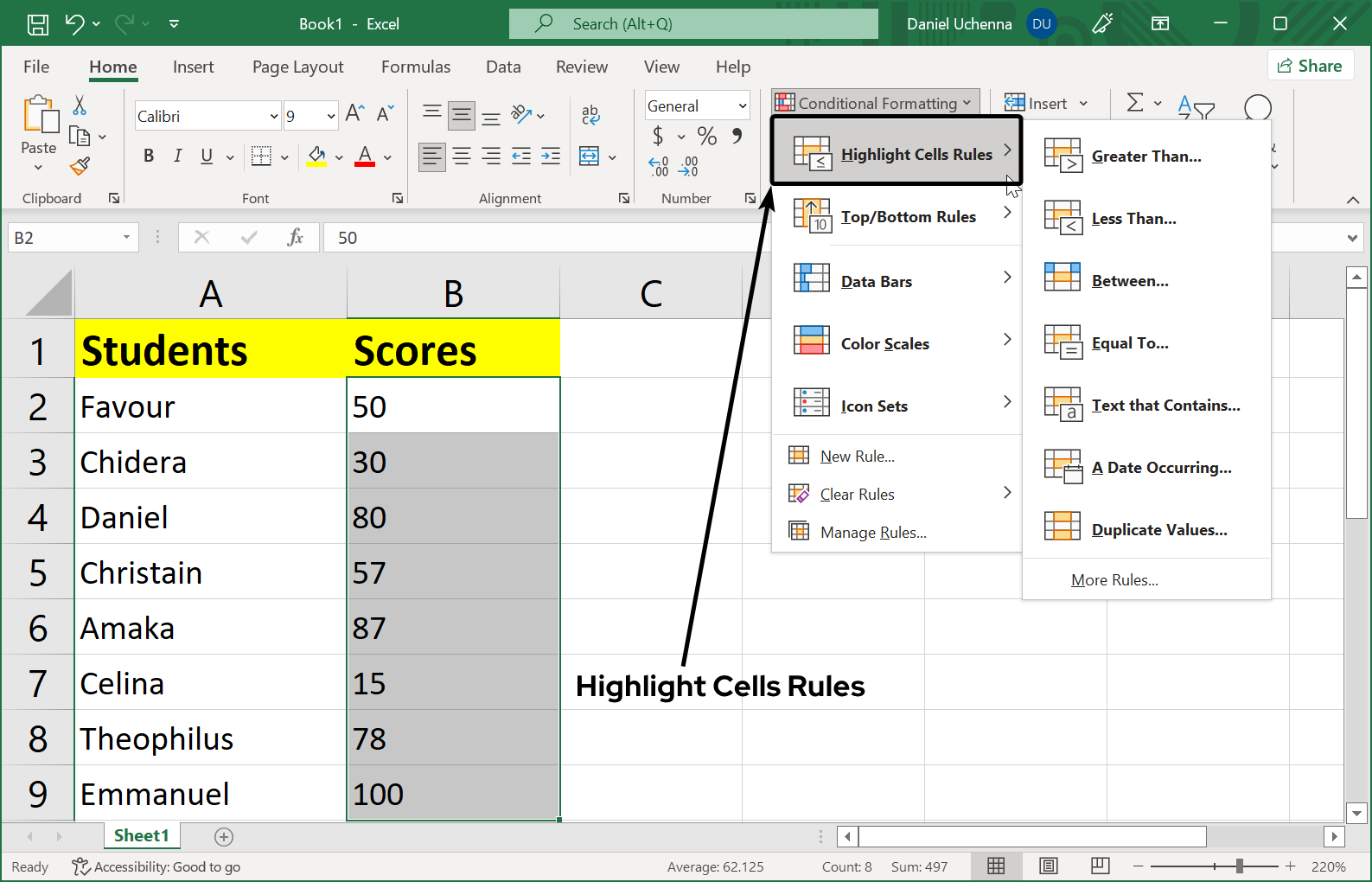Image resolution: width=1372 pixels, height=882 pixels.
Task: Open the Conditional Formatting dropdown
Action: 876,103
